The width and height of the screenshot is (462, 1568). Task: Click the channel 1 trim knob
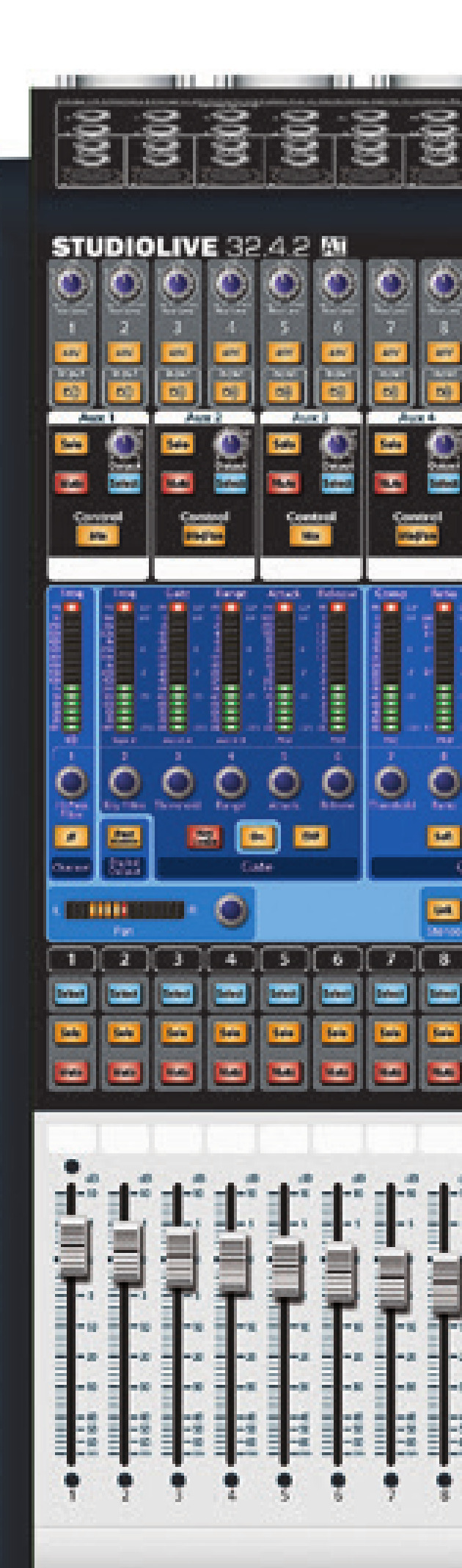[x=71, y=284]
